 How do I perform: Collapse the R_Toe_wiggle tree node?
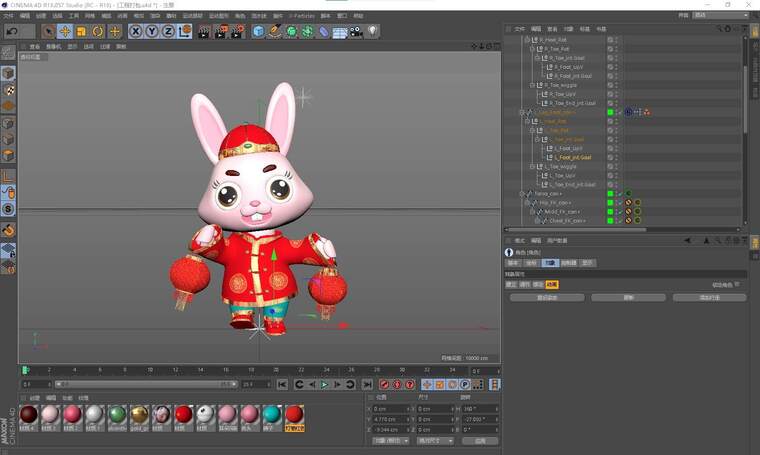pyautogui.click(x=532, y=85)
